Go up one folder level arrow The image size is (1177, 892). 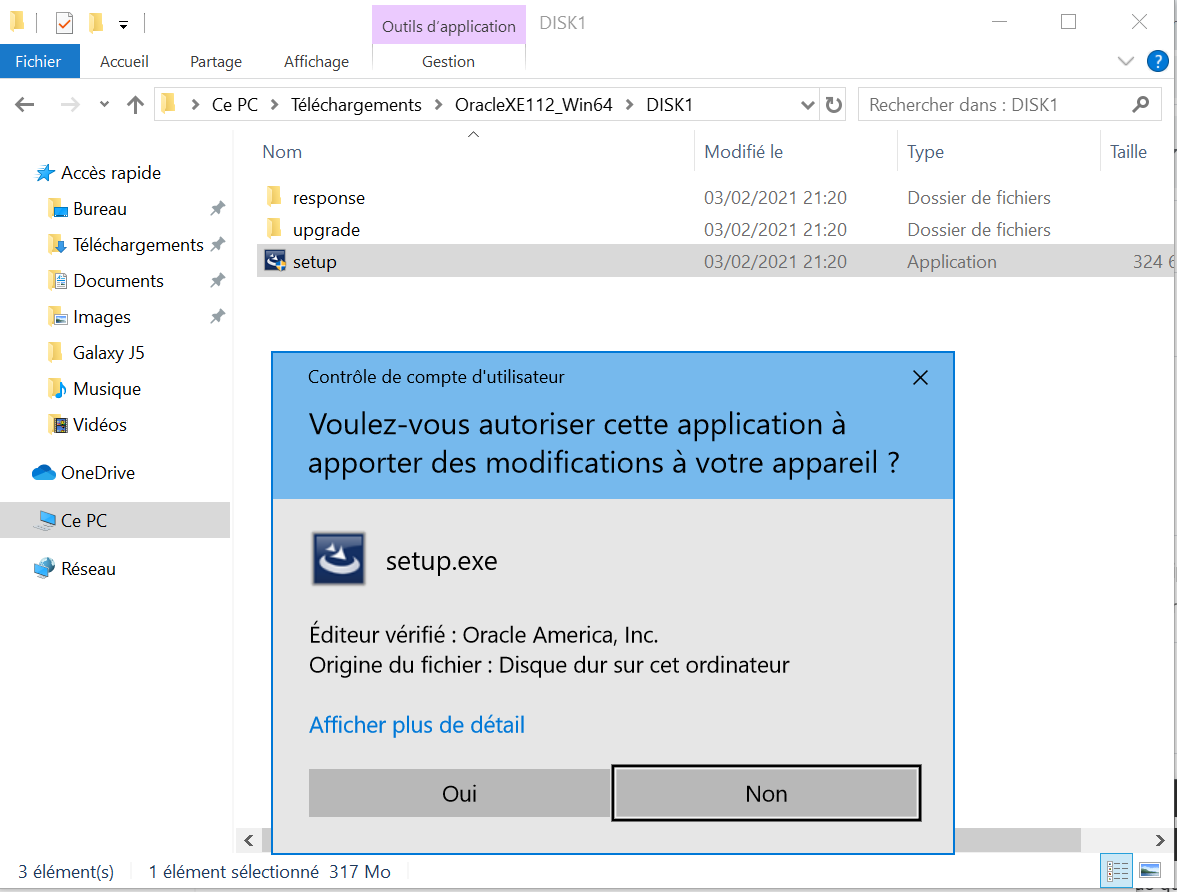click(135, 104)
